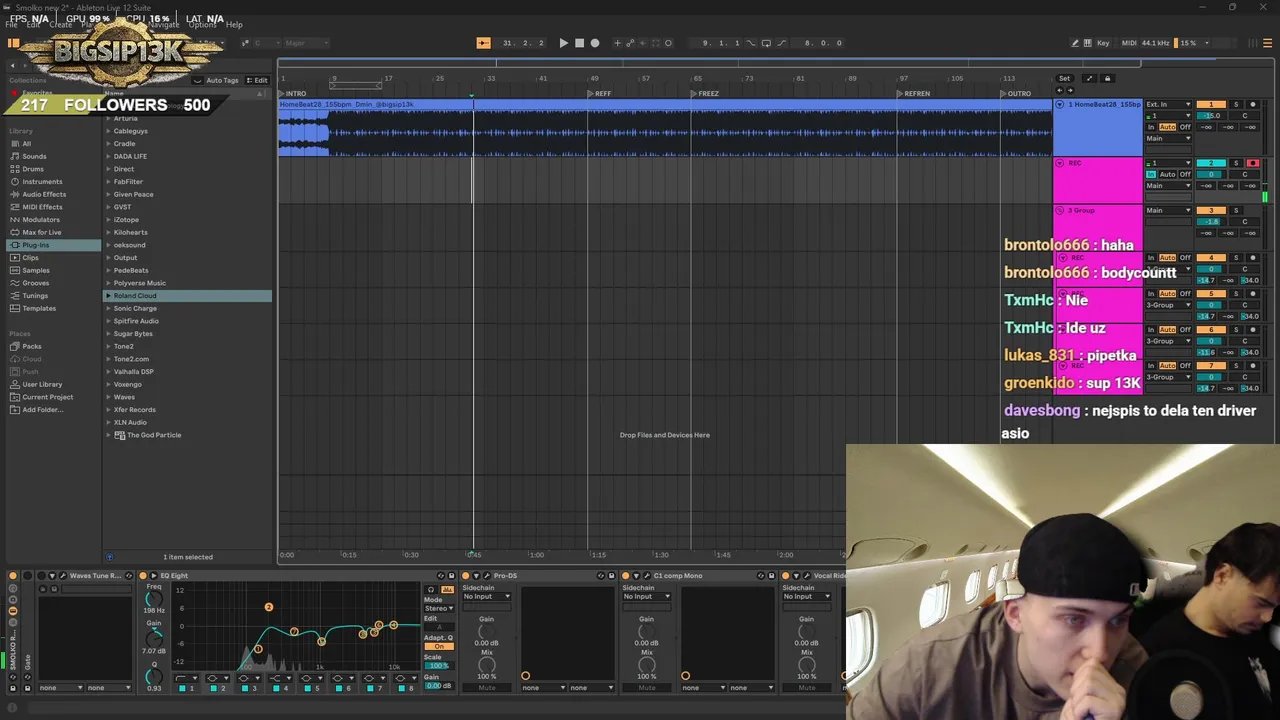Screen dimensions: 1280x720
Task: Toggle track 1 activator button
Action: pyautogui.click(x=1211, y=105)
